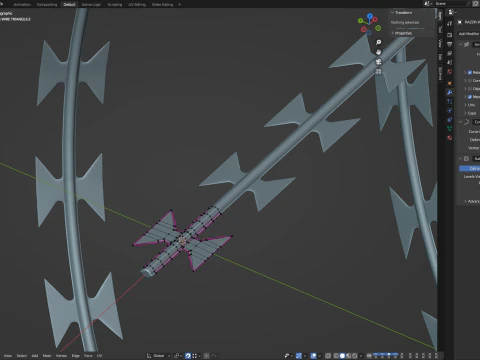Click the blue Z axis gizmo ball

click(x=370, y=15)
